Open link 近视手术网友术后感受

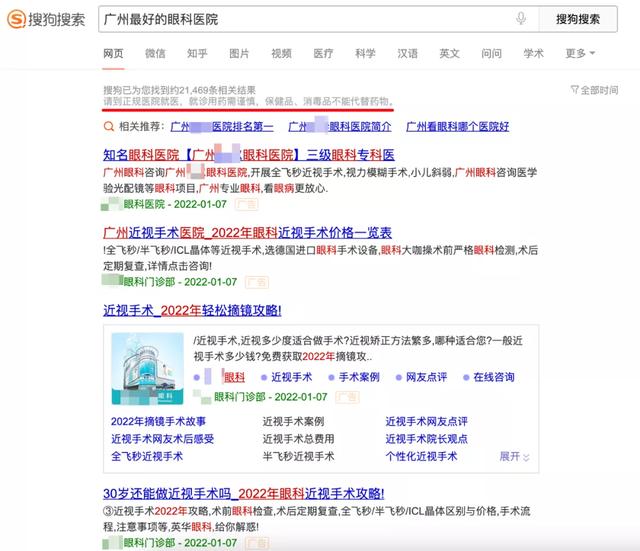click(x=162, y=439)
